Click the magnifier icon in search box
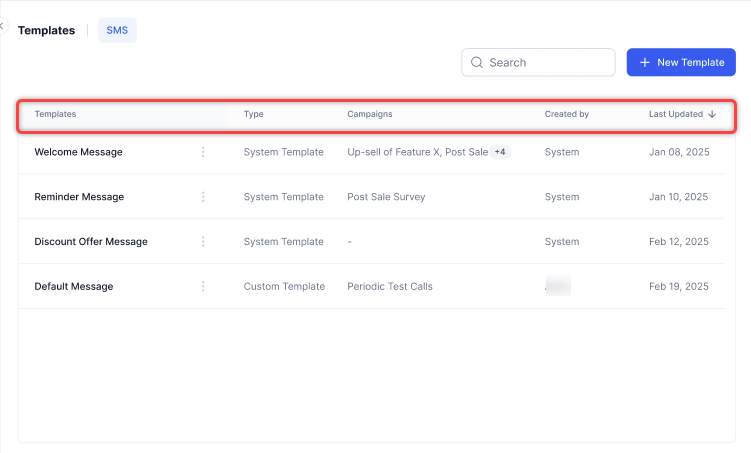Image resolution: width=751 pixels, height=453 pixels. (476, 63)
